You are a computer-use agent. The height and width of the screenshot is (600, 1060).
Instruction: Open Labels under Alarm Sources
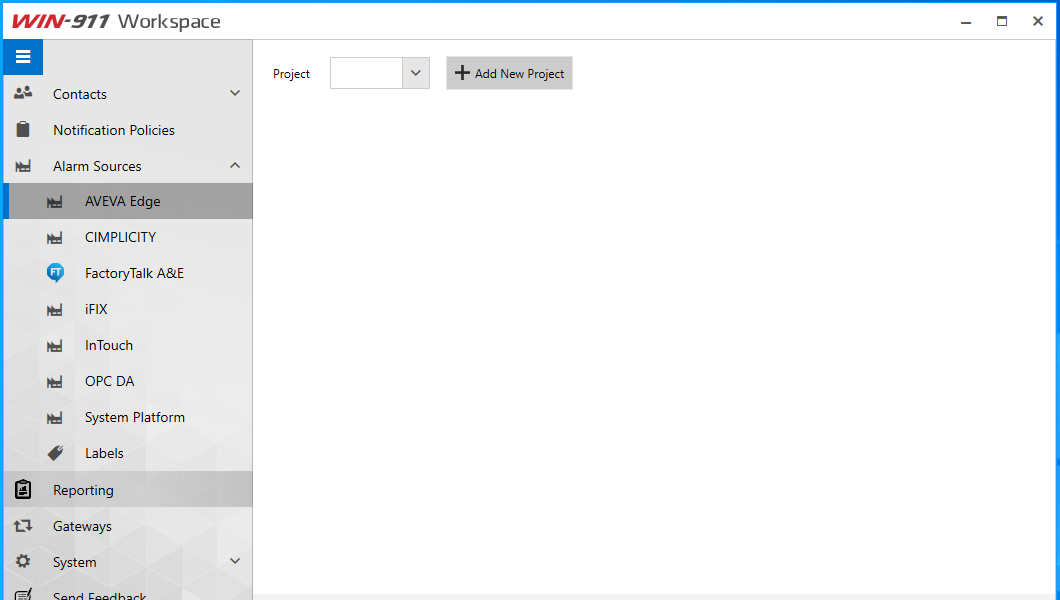coord(128,453)
